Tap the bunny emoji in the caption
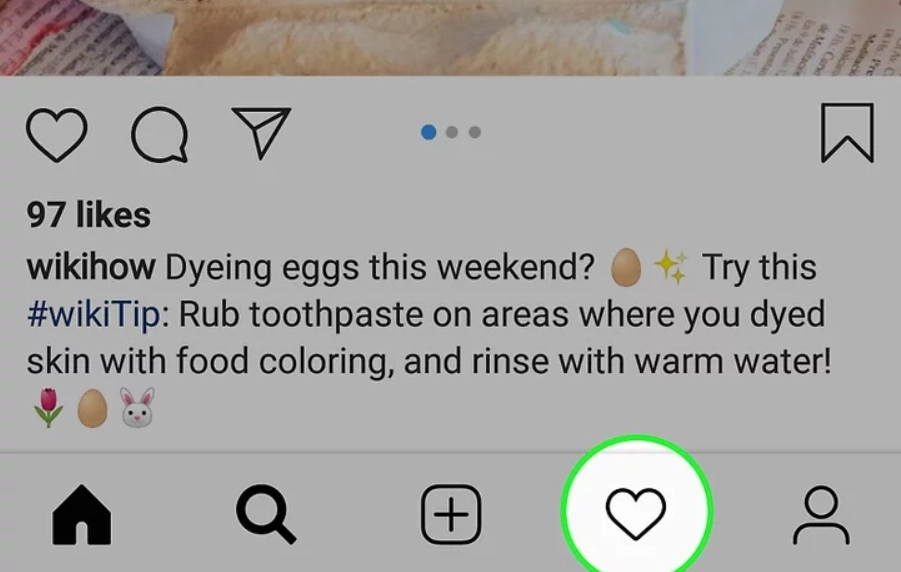Image resolution: width=901 pixels, height=572 pixels. 137,408
